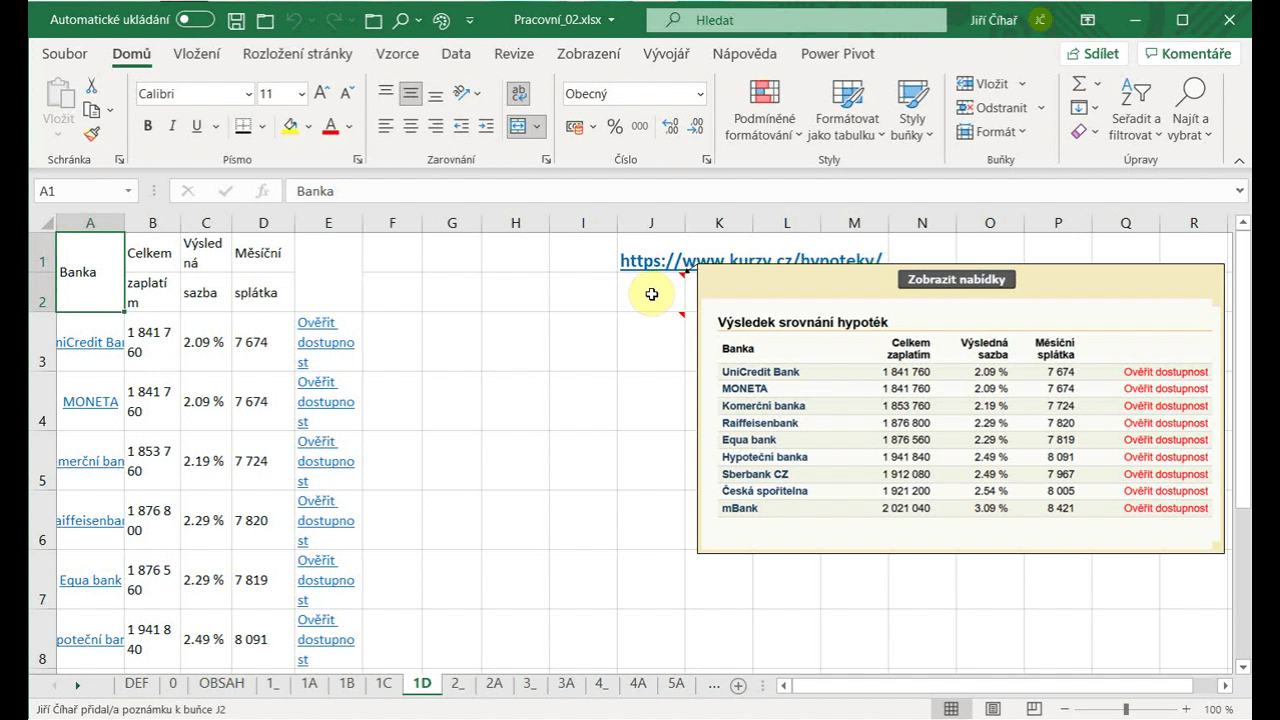
Task: Open Formátovat jako tabulku gallery
Action: [x=846, y=111]
